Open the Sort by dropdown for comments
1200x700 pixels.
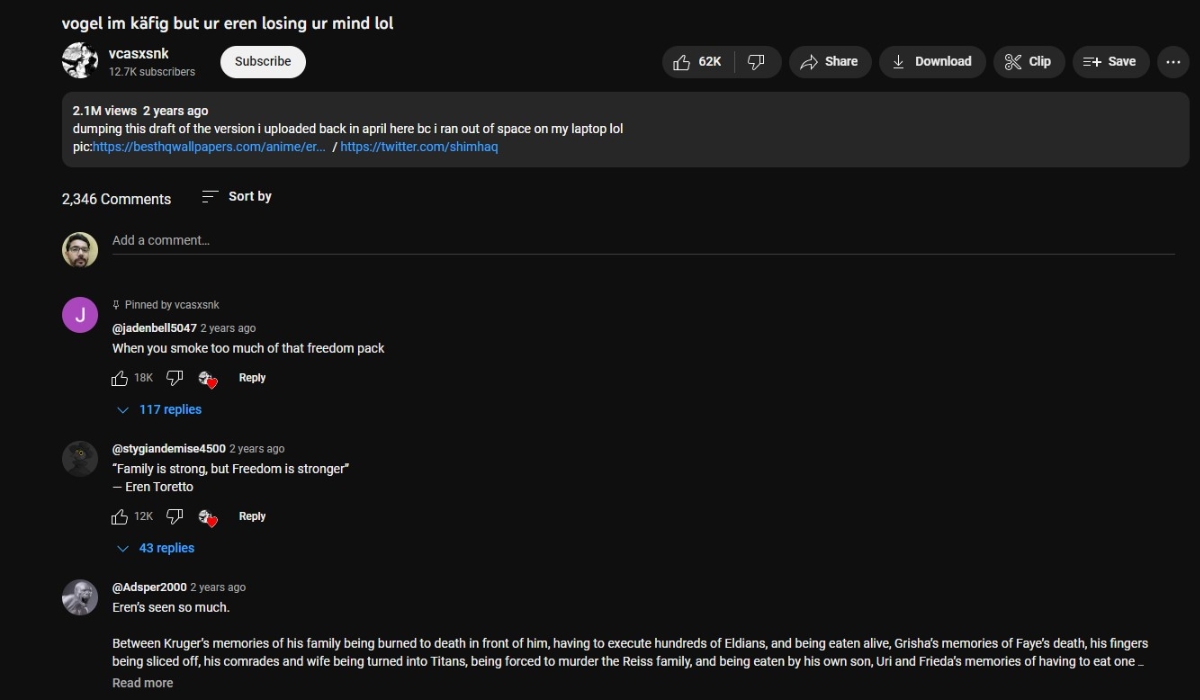click(x=236, y=196)
